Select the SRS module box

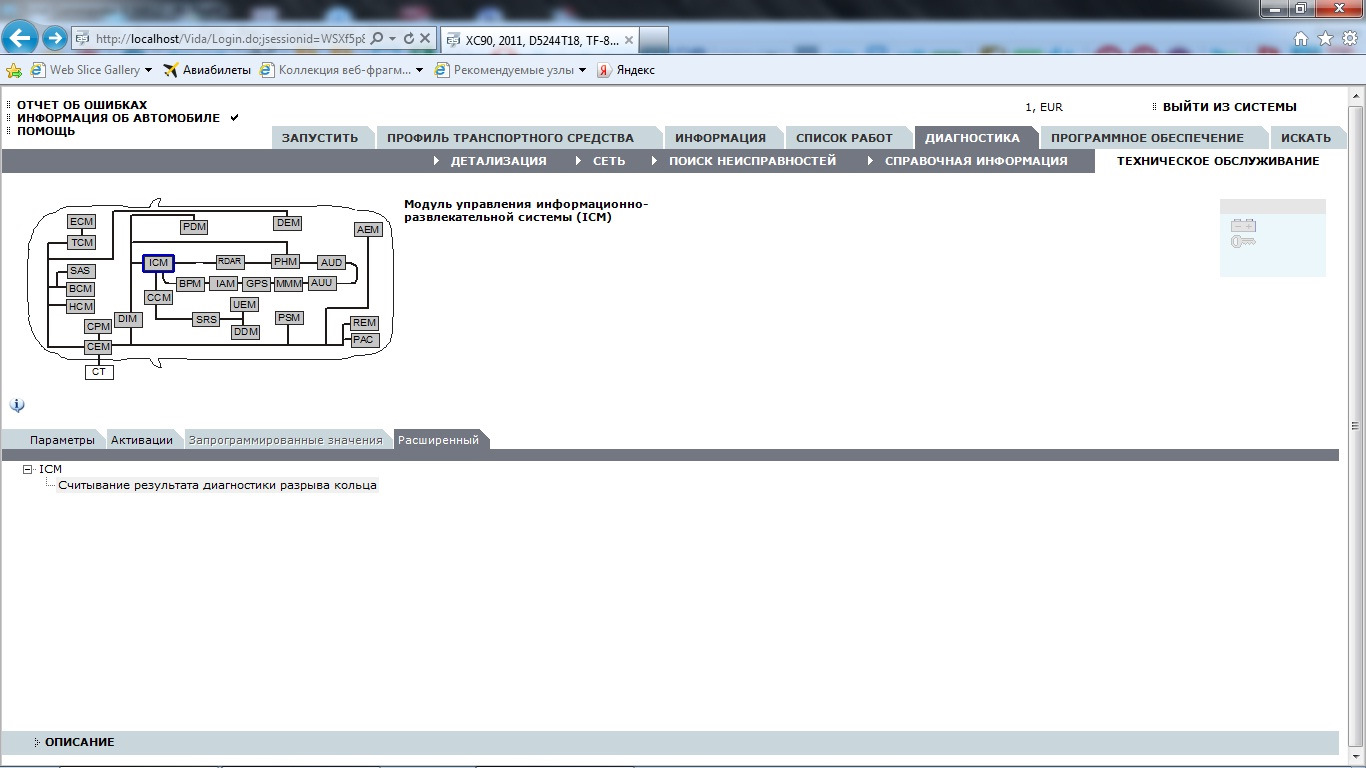tap(206, 320)
